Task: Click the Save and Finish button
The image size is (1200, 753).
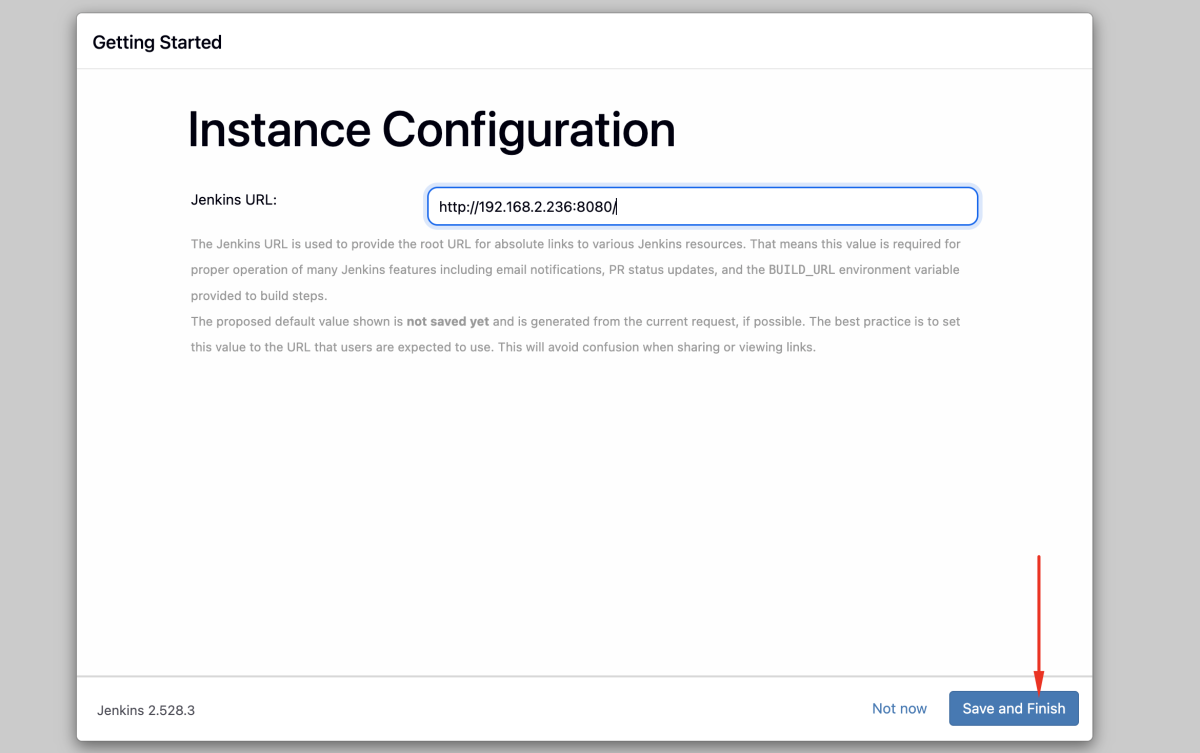Action: point(1013,708)
